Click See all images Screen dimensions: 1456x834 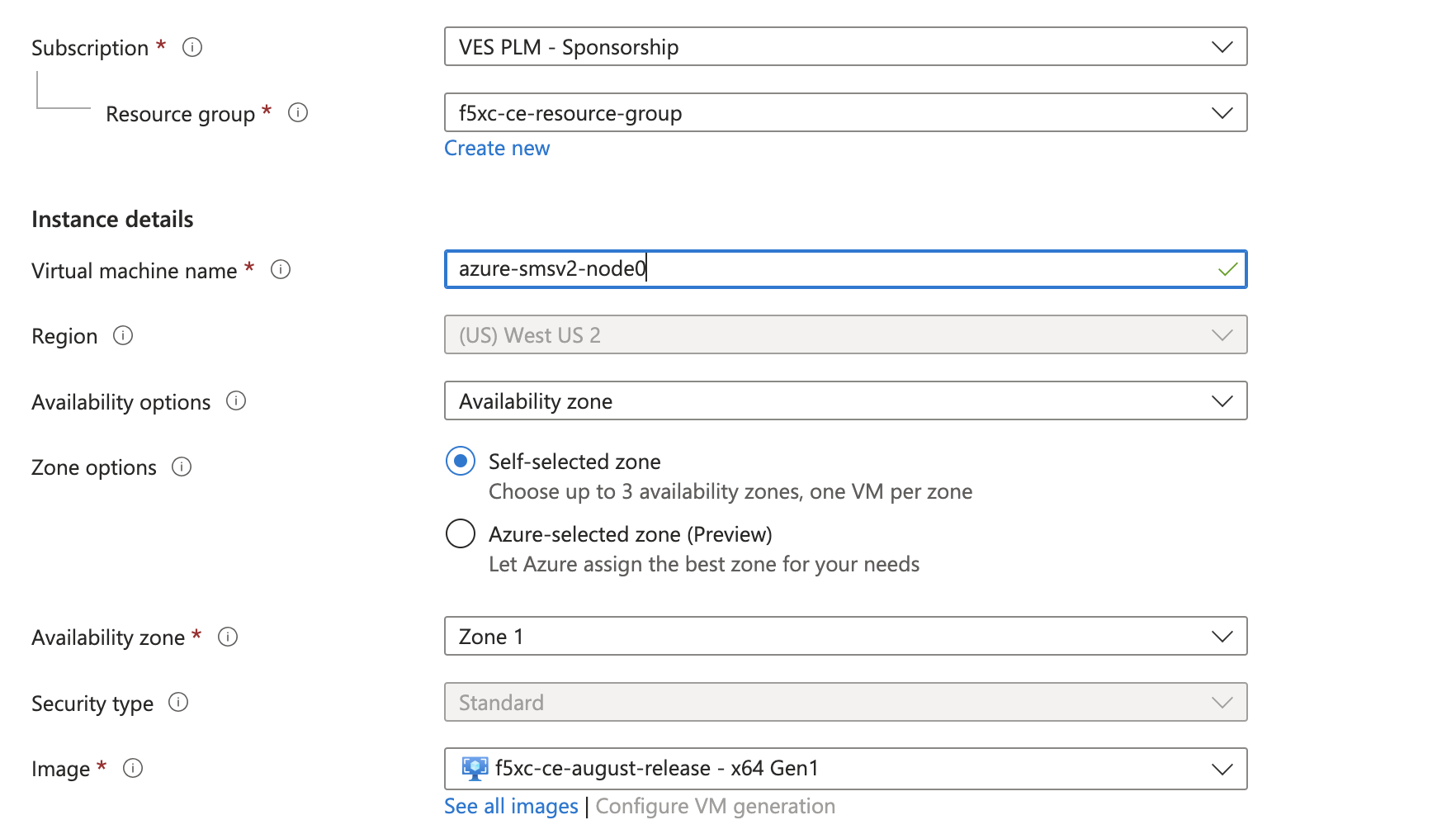510,806
